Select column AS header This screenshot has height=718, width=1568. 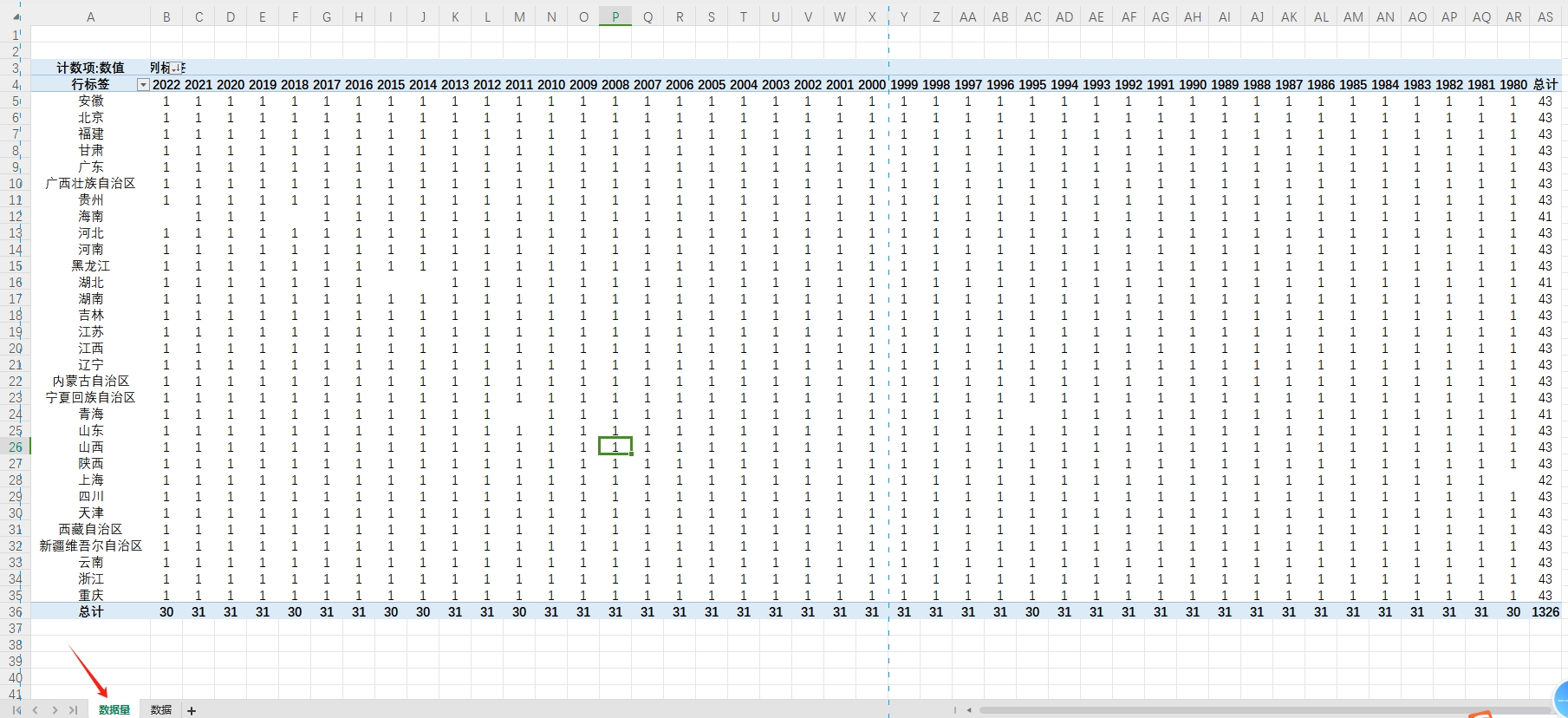1545,16
